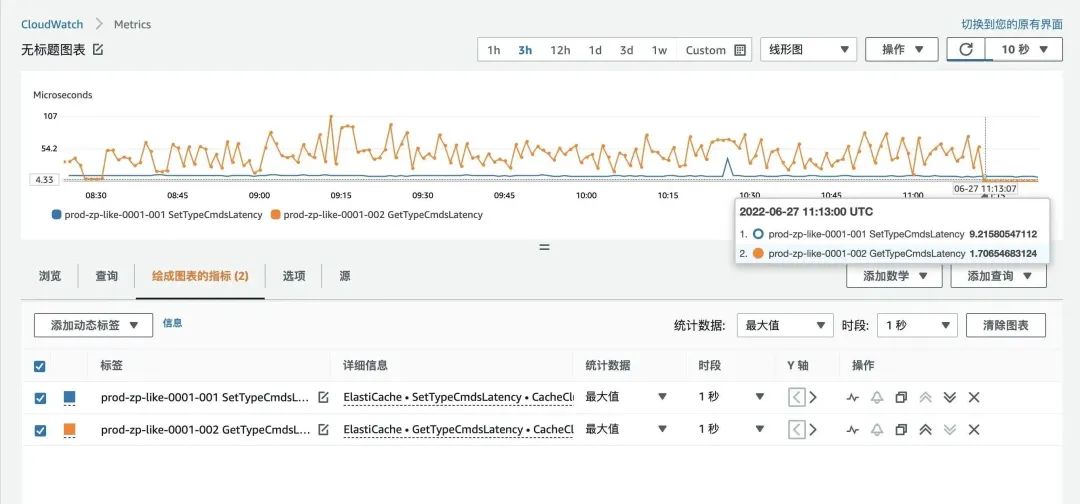Screen dimensions: 1080x504
Task: Open the 操作 actions dropdown
Action: click(x=901, y=50)
